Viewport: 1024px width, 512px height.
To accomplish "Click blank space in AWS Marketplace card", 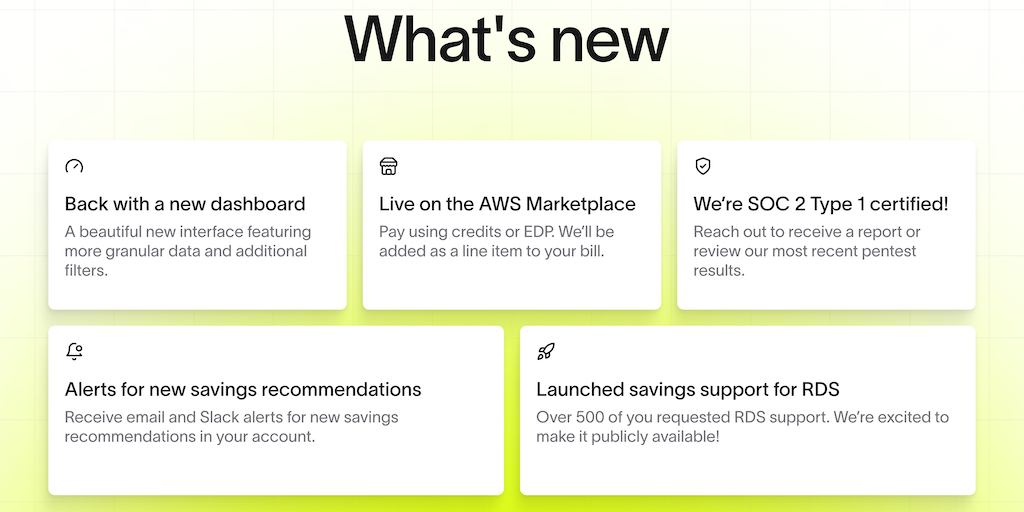I will coord(560,283).
